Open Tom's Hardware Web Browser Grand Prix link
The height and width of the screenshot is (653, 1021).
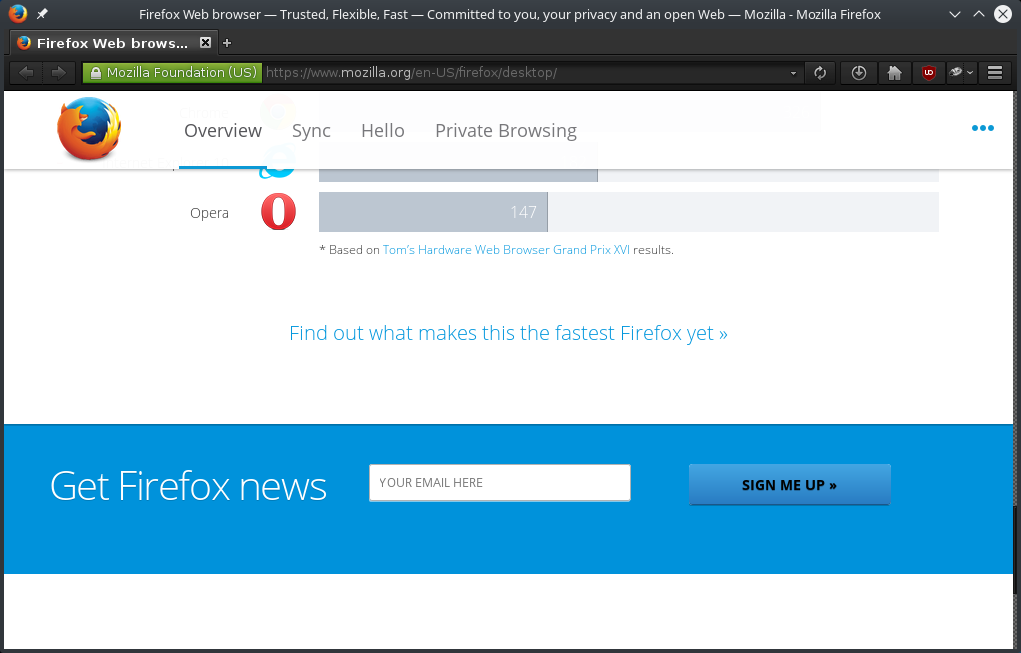click(506, 250)
